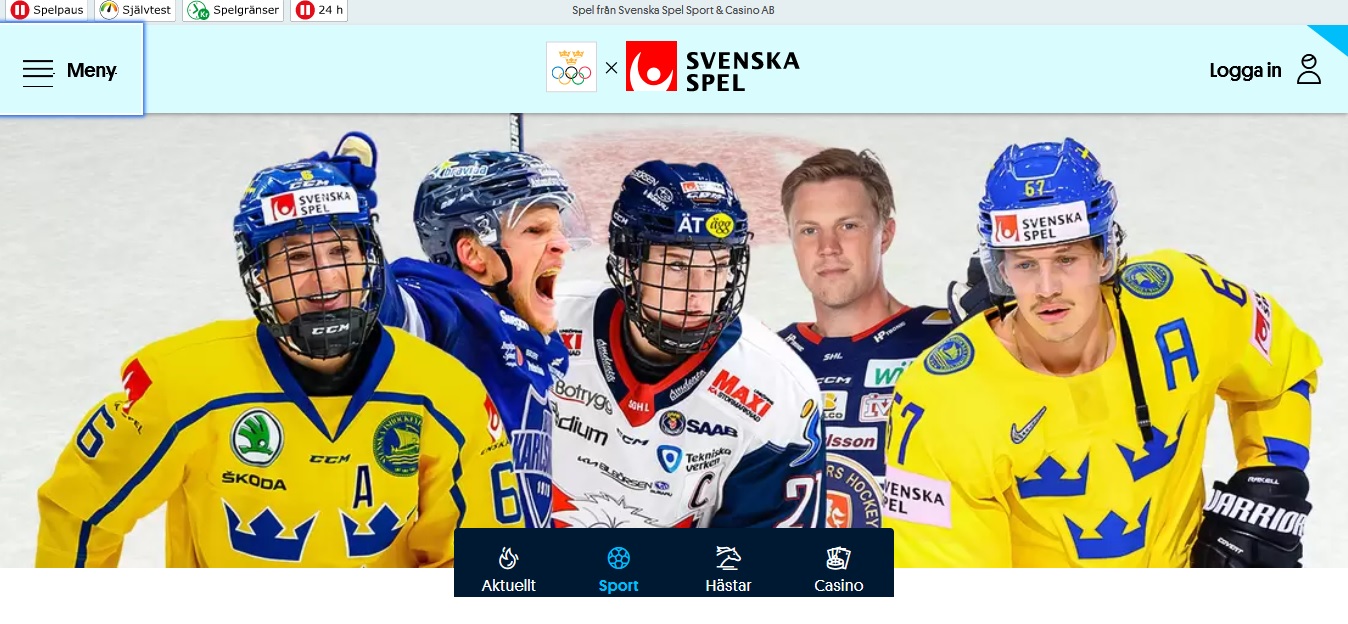The height and width of the screenshot is (624, 1348).
Task: Open the hamburger menu icon
Action: tap(38, 72)
